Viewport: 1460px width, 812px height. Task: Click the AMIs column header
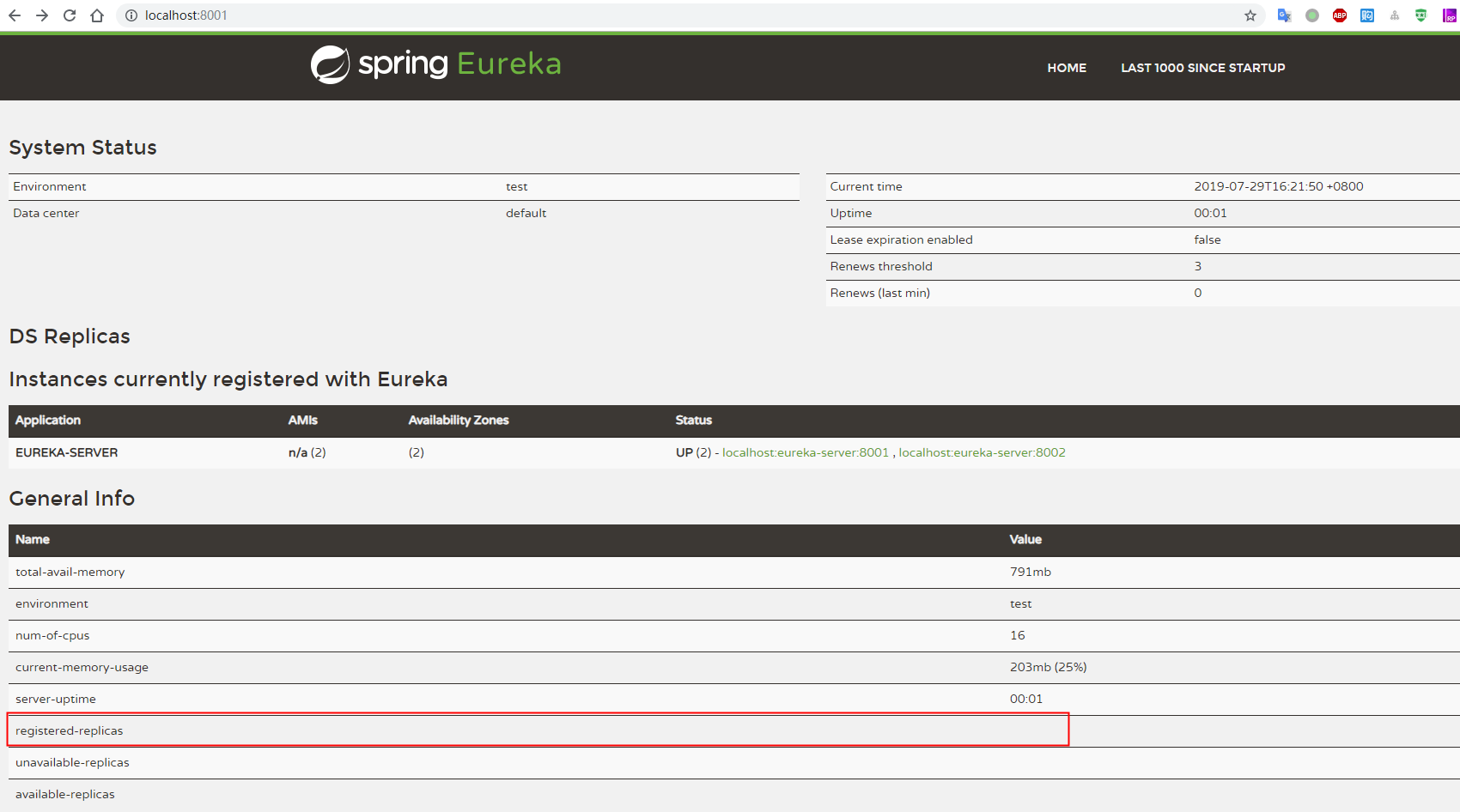[x=302, y=420]
